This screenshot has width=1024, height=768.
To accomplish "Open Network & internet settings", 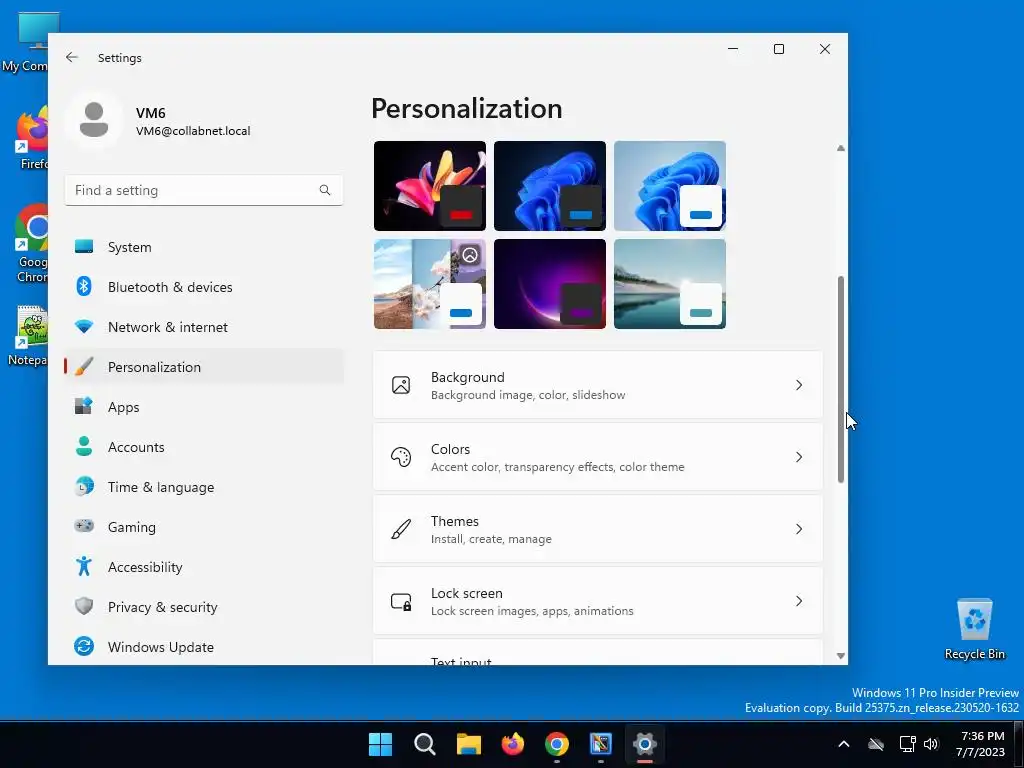I will tap(204, 327).
